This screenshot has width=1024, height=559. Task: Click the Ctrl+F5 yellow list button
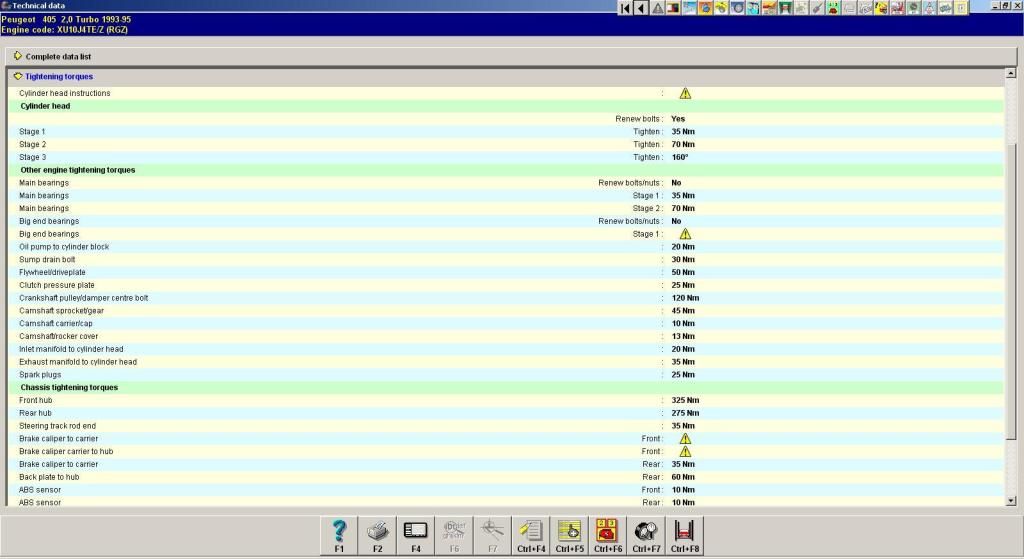[569, 535]
